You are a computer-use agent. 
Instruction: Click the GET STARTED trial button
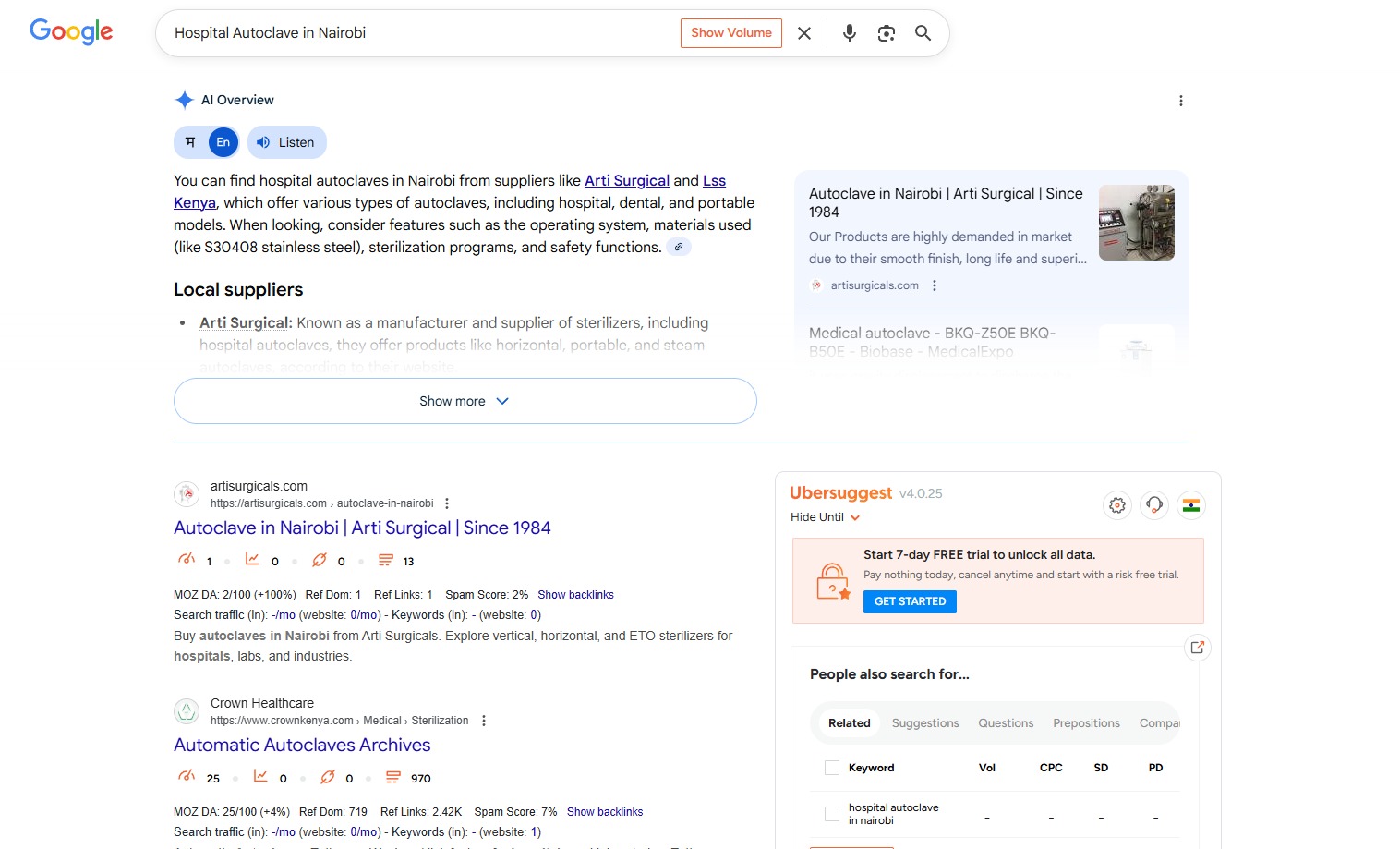coord(910,601)
